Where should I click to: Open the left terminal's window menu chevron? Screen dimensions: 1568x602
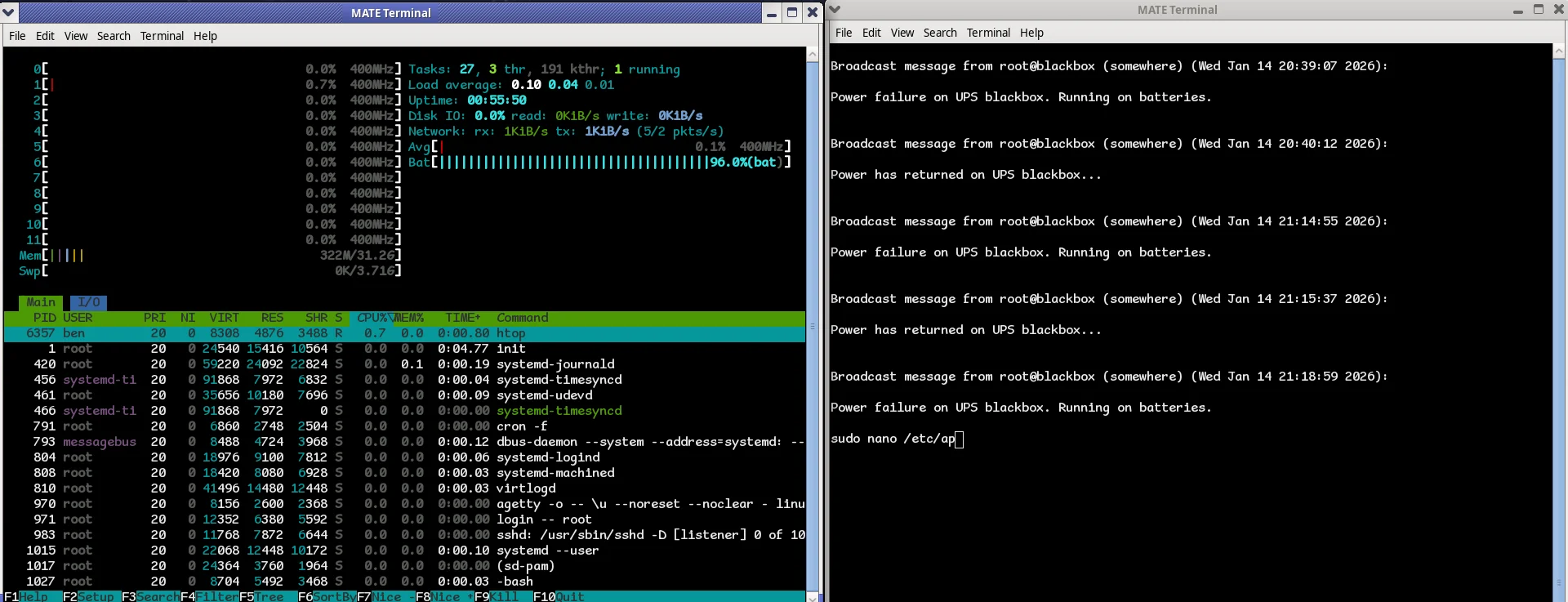click(9, 12)
